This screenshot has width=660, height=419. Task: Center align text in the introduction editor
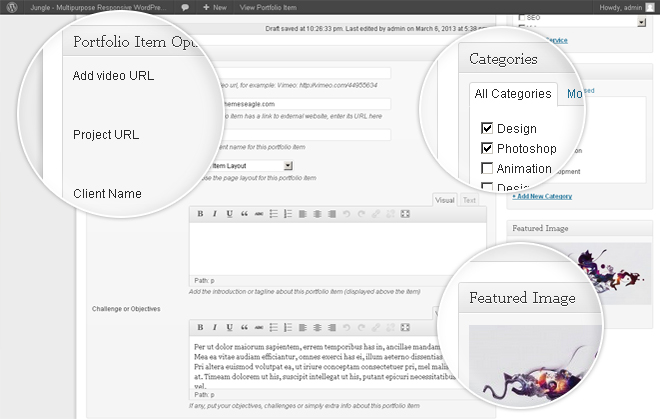point(317,214)
